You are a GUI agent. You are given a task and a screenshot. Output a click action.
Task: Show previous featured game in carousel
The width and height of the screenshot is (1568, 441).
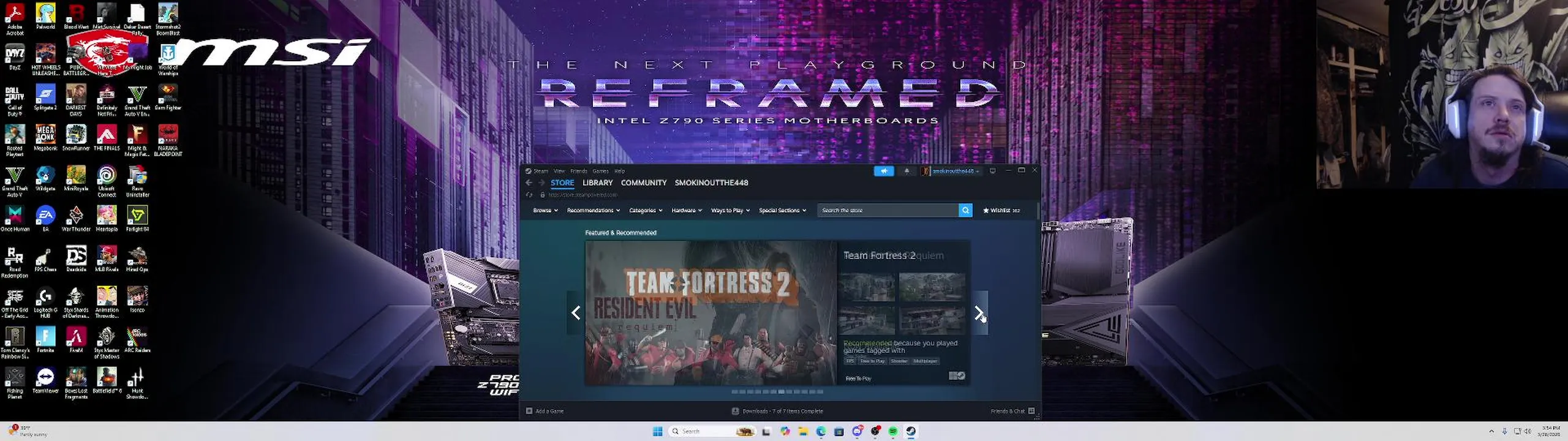click(576, 313)
